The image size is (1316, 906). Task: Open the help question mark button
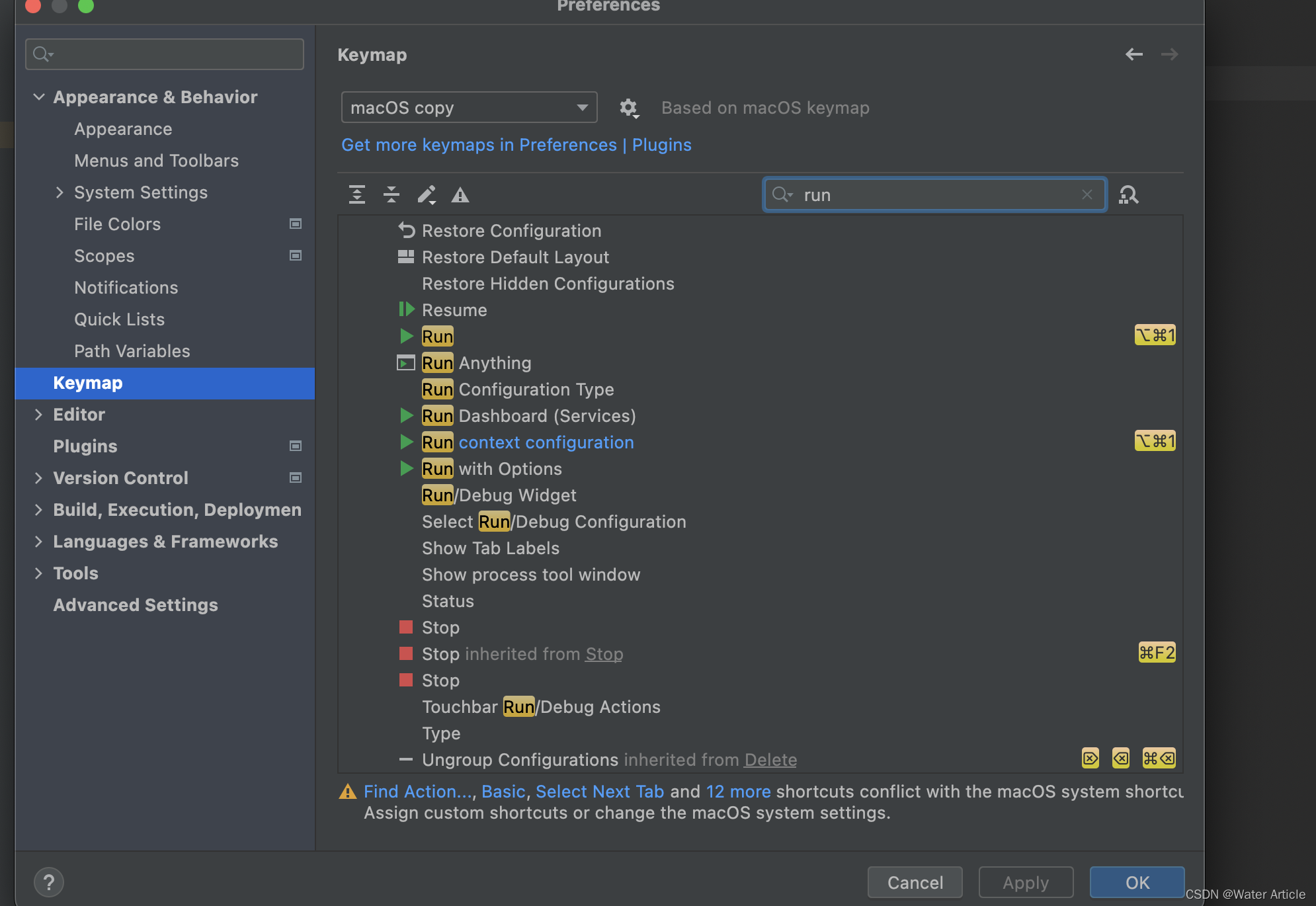pyautogui.click(x=49, y=882)
